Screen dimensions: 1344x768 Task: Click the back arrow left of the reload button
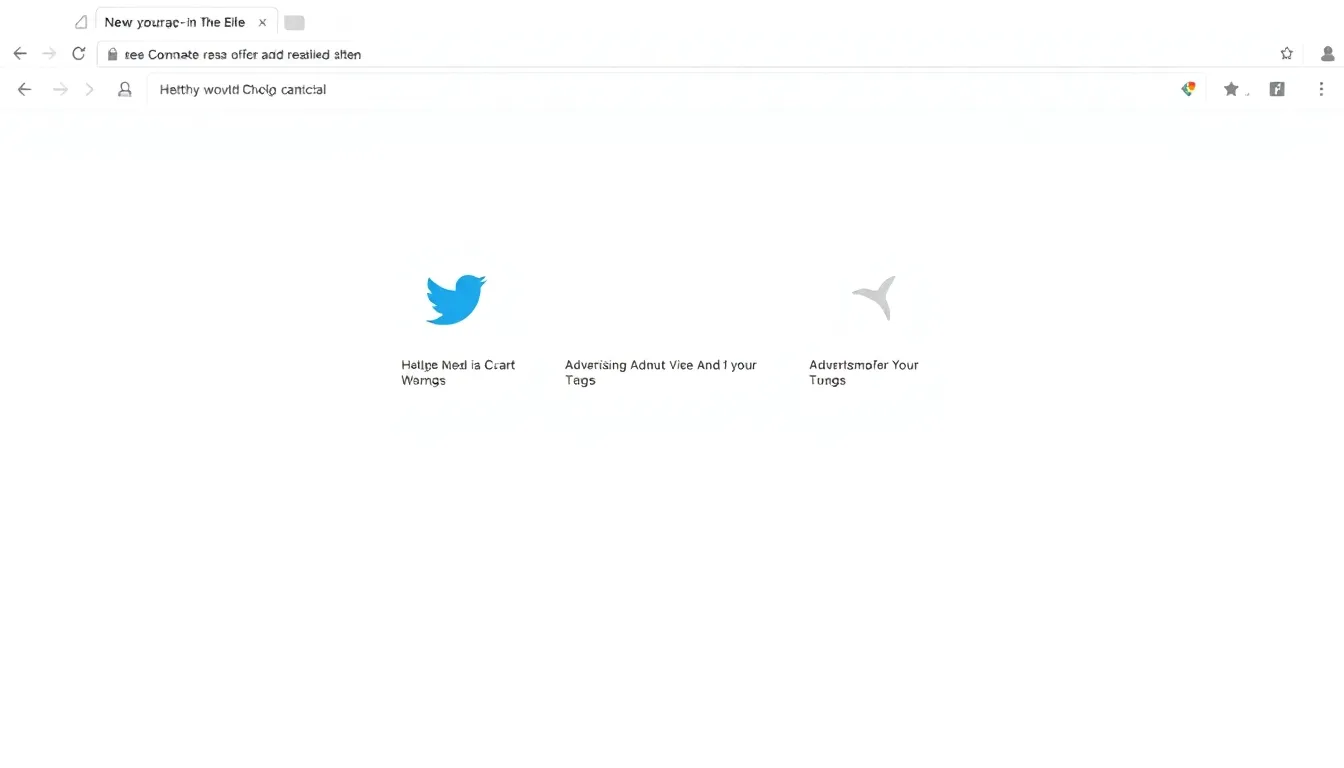(20, 54)
